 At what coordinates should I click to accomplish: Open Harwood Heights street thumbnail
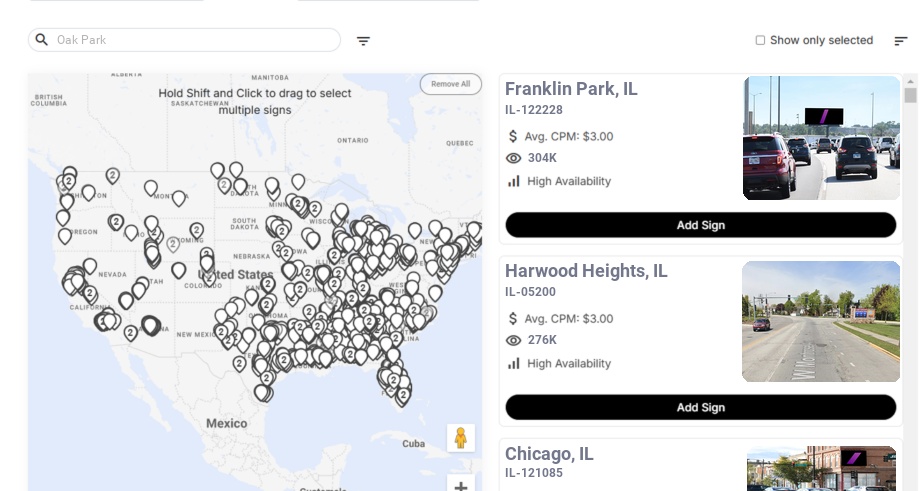coord(821,321)
